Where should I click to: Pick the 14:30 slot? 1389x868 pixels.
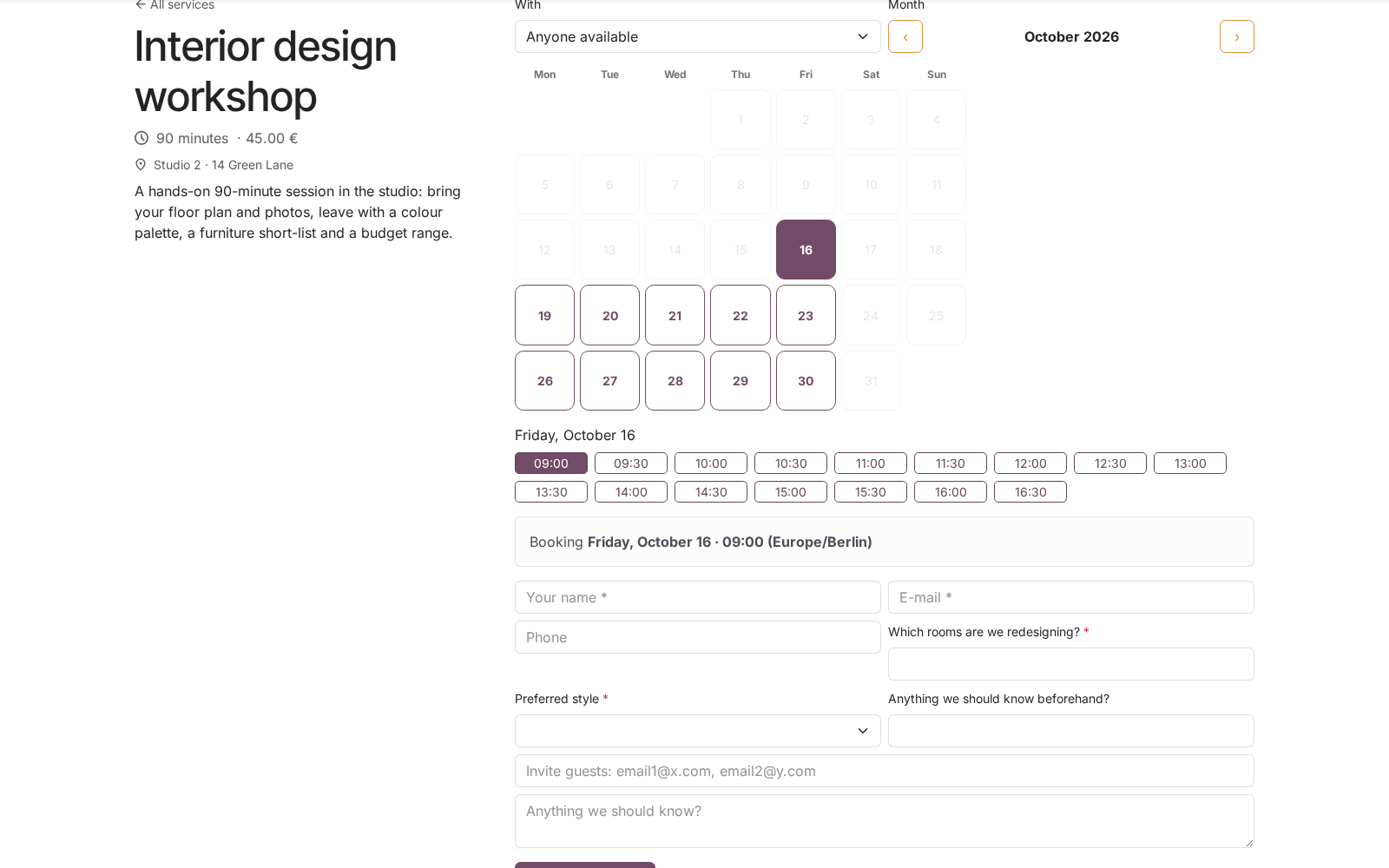711,492
